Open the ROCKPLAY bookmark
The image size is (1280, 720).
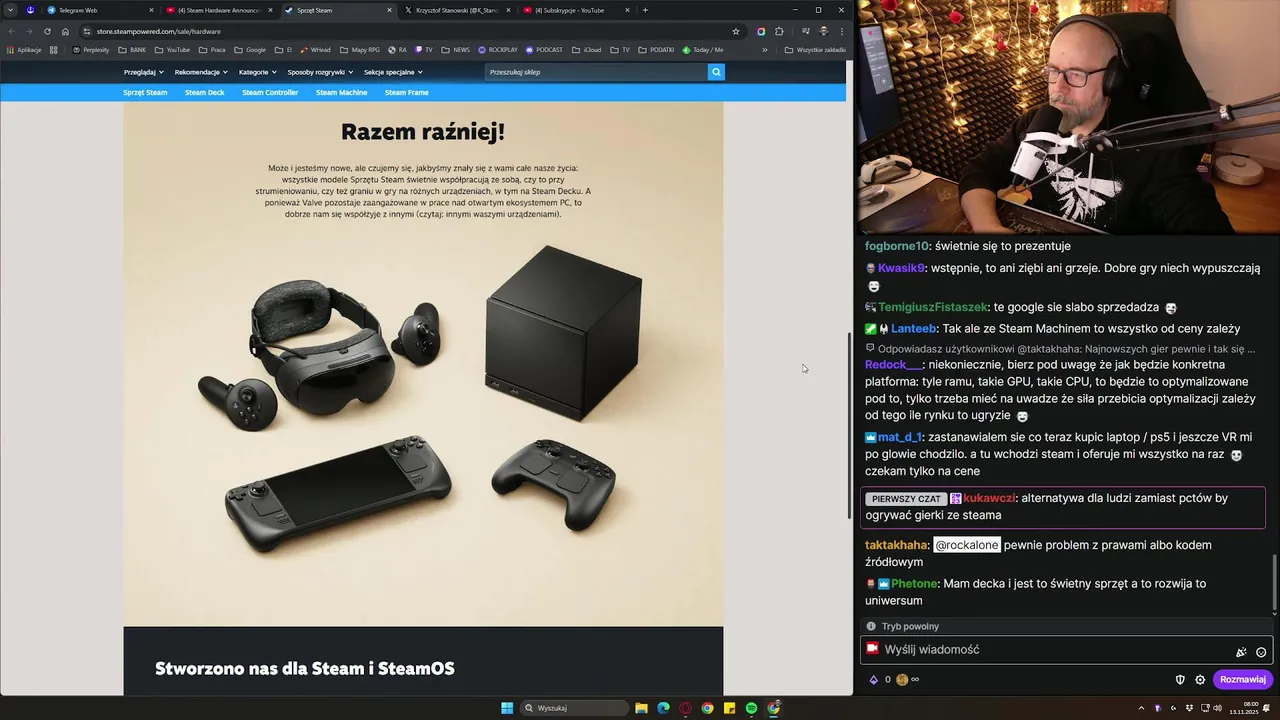pyautogui.click(x=498, y=50)
